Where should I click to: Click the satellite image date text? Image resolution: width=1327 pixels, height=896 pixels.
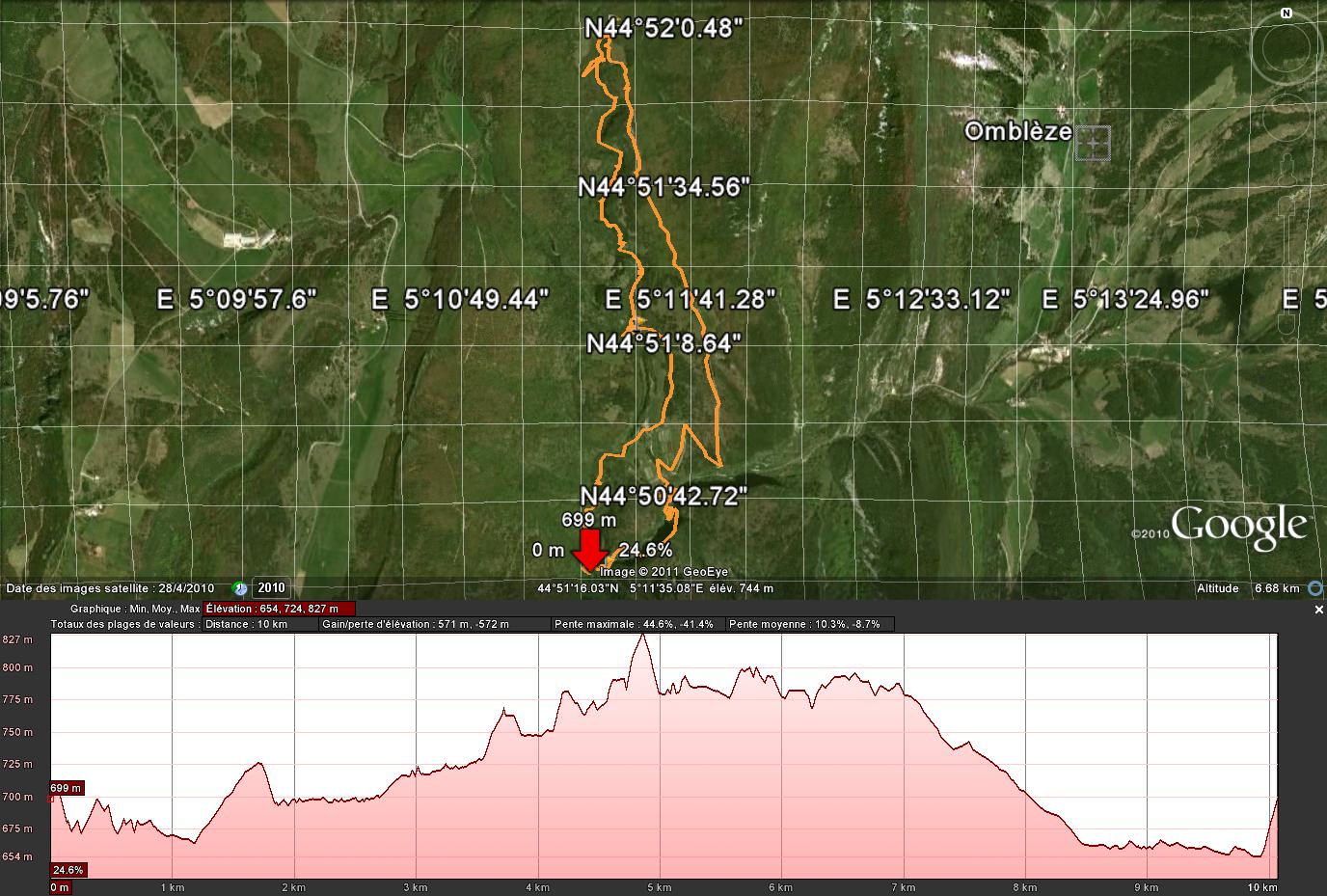110,588
